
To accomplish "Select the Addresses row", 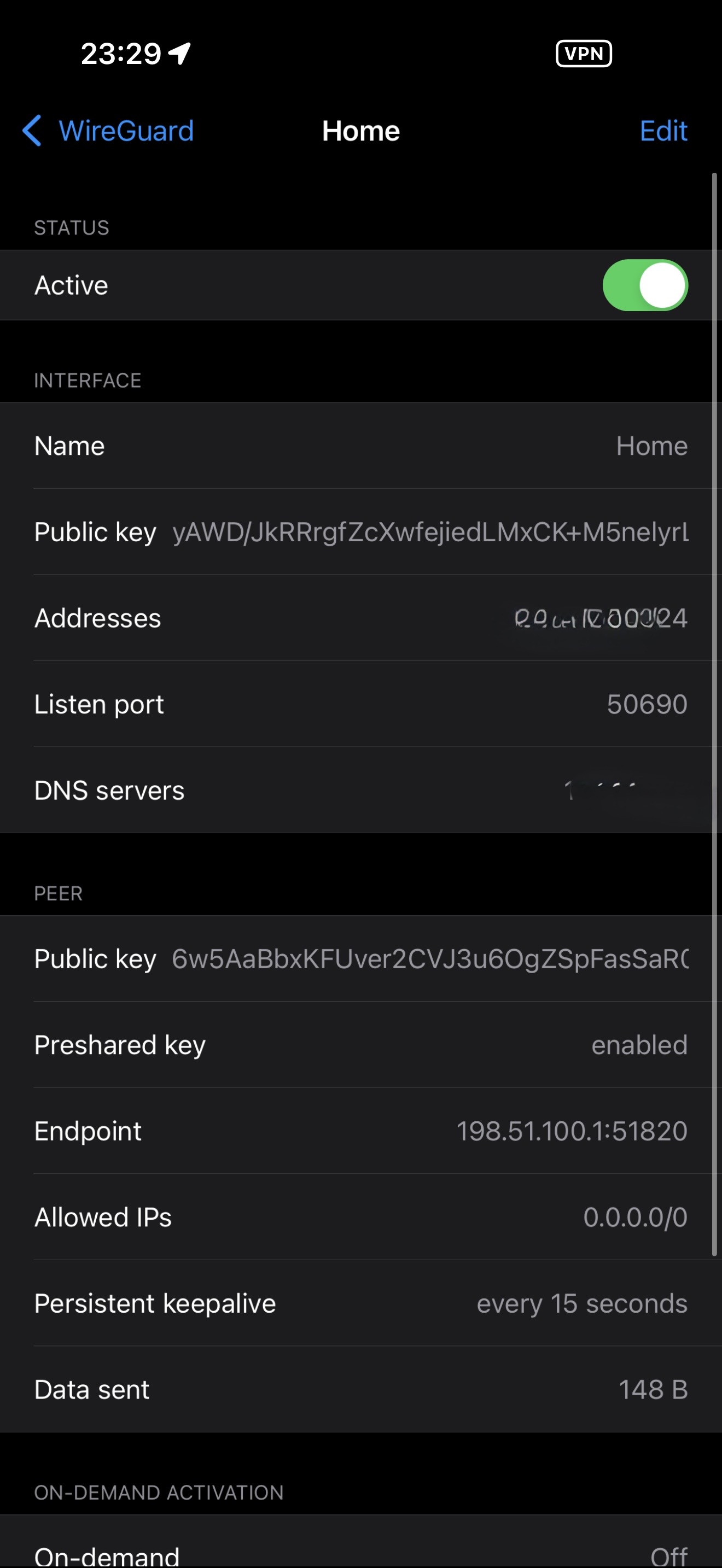I will pyautogui.click(x=361, y=618).
